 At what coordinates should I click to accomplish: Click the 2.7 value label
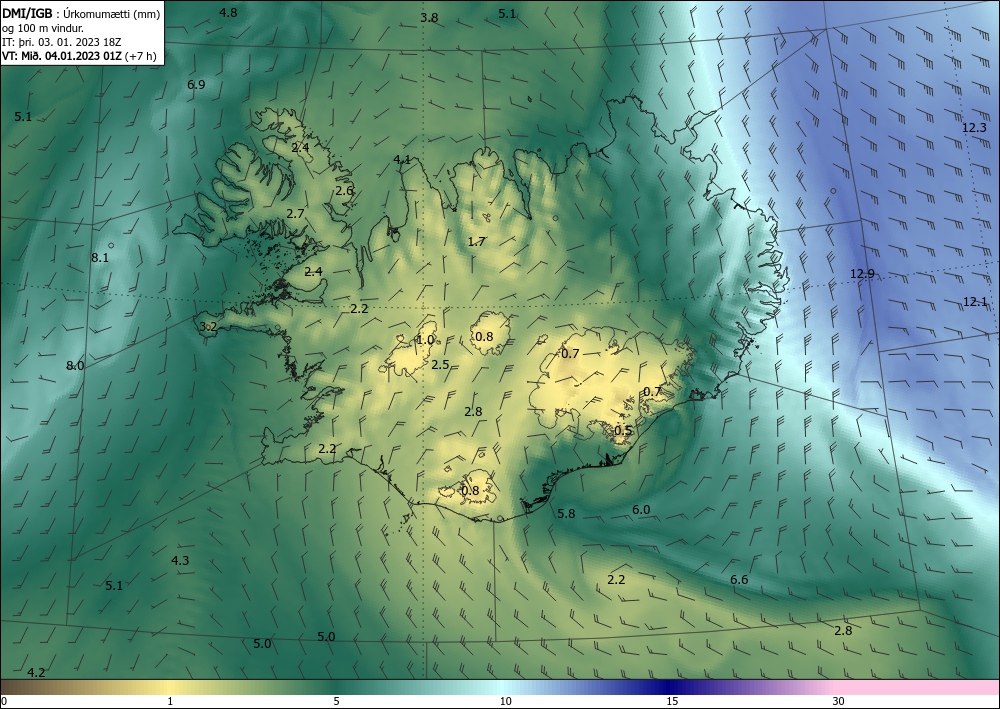point(295,214)
